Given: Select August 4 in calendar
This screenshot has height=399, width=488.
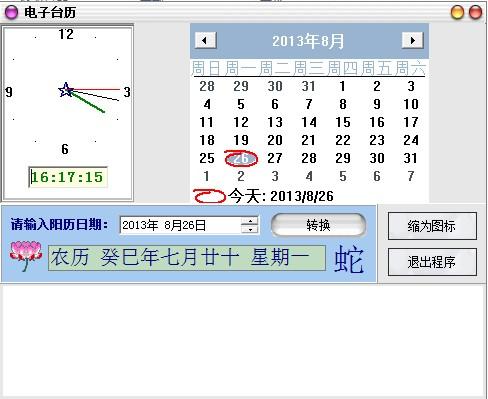Looking at the screenshot, I should [x=207, y=104].
